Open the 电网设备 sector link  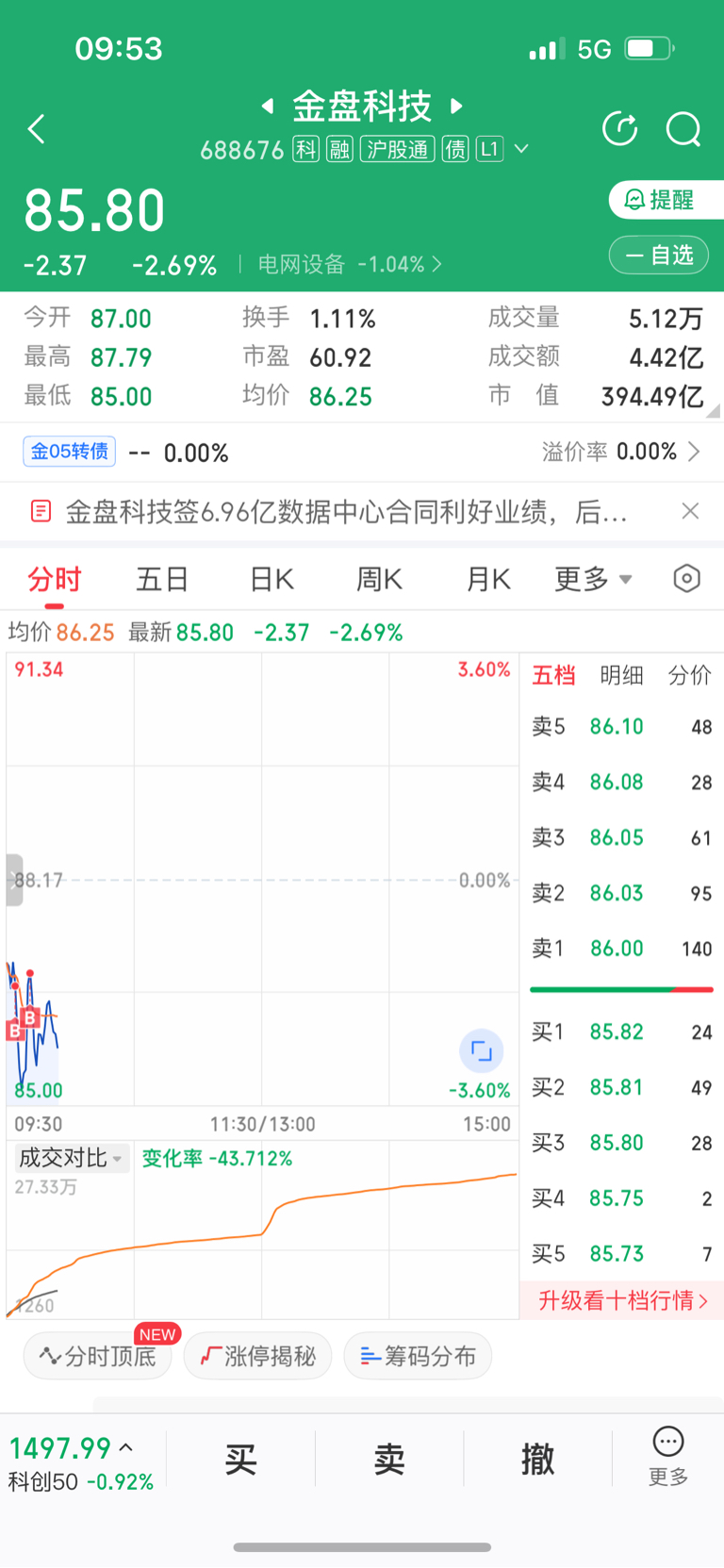tap(350, 265)
